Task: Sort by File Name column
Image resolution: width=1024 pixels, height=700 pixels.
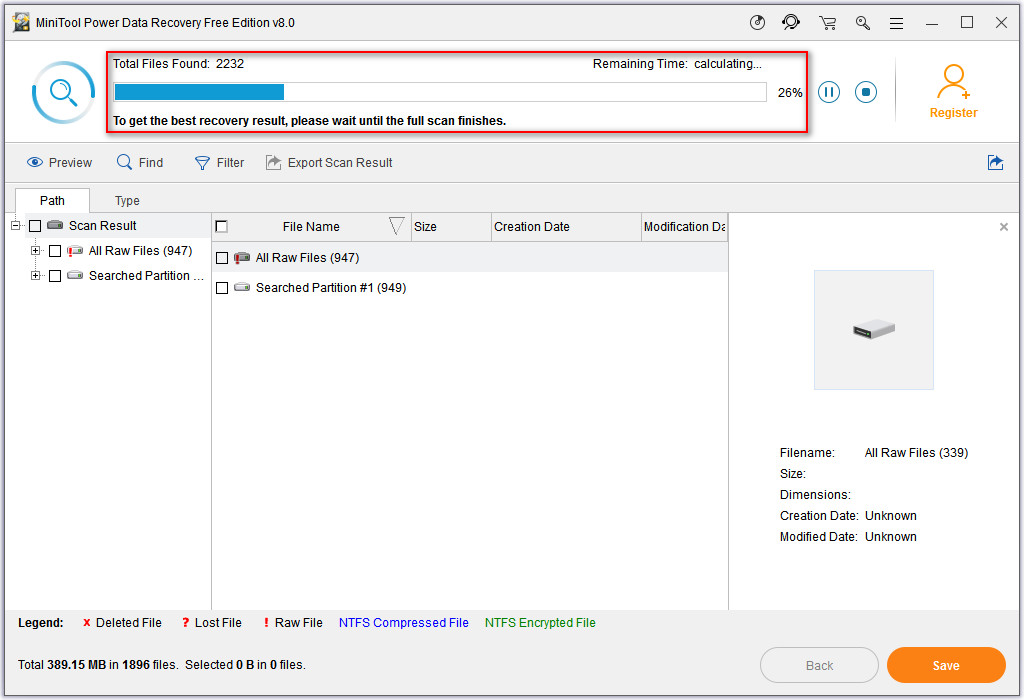Action: point(311,227)
